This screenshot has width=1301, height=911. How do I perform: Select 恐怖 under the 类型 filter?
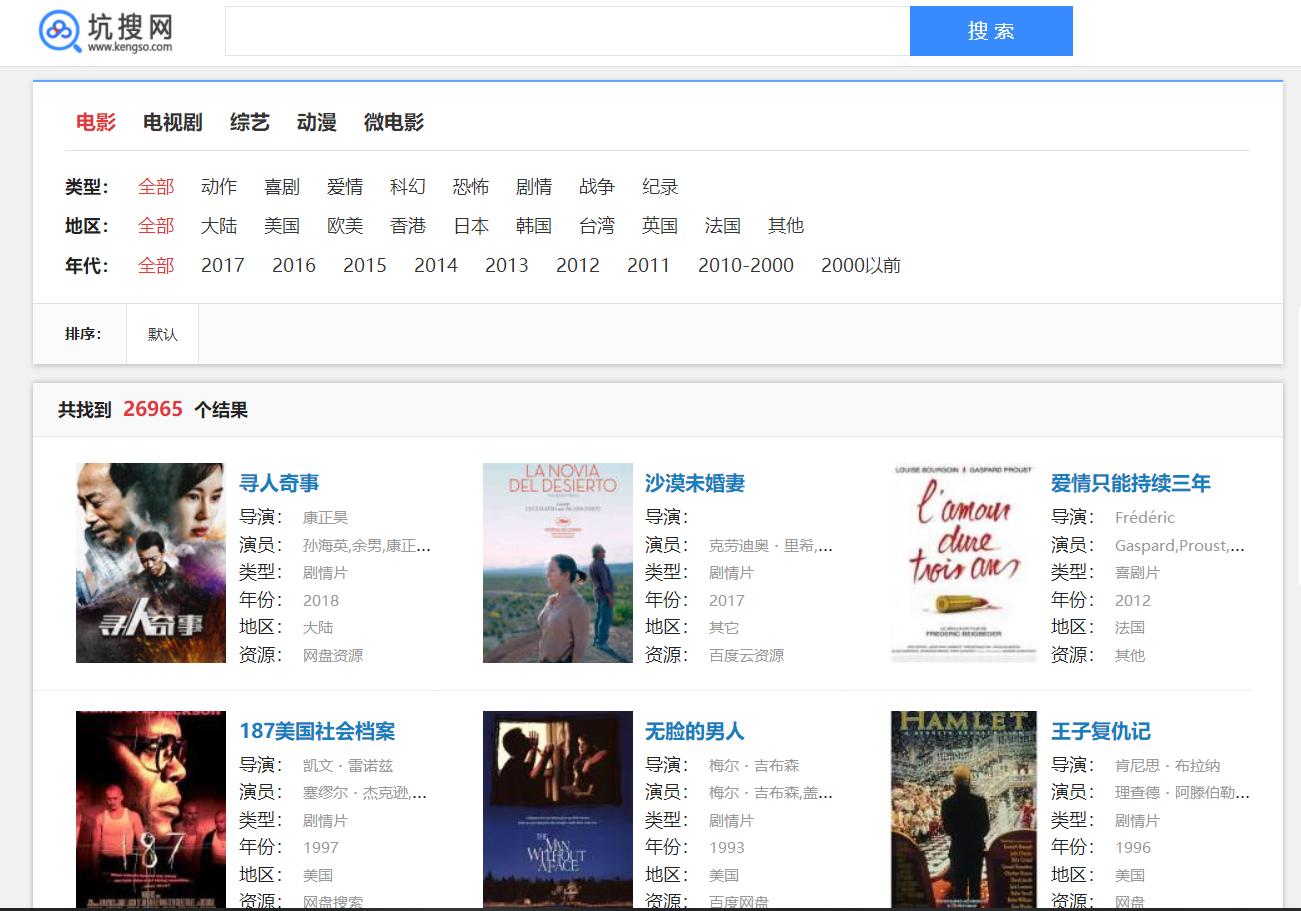470,186
